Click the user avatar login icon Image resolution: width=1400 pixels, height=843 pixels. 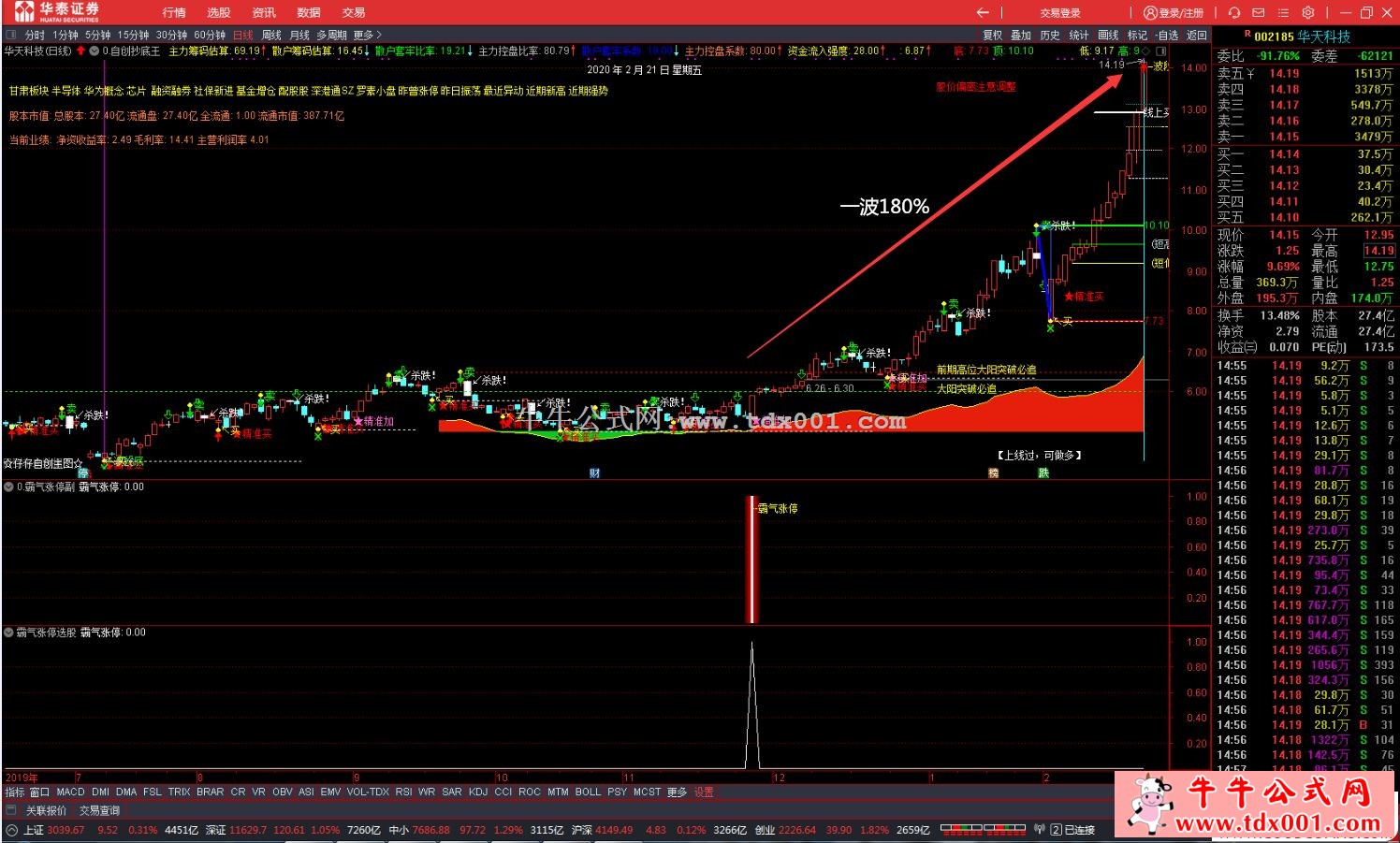click(1150, 13)
